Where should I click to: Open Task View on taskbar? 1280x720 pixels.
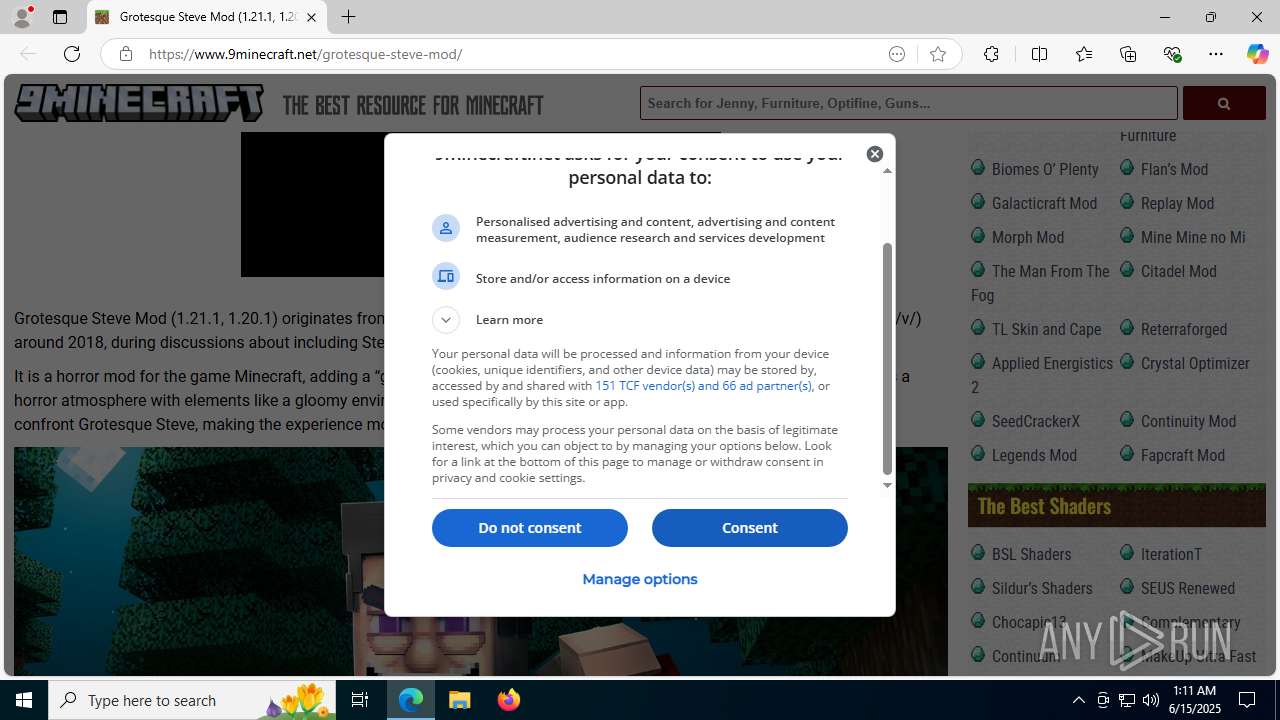360,700
